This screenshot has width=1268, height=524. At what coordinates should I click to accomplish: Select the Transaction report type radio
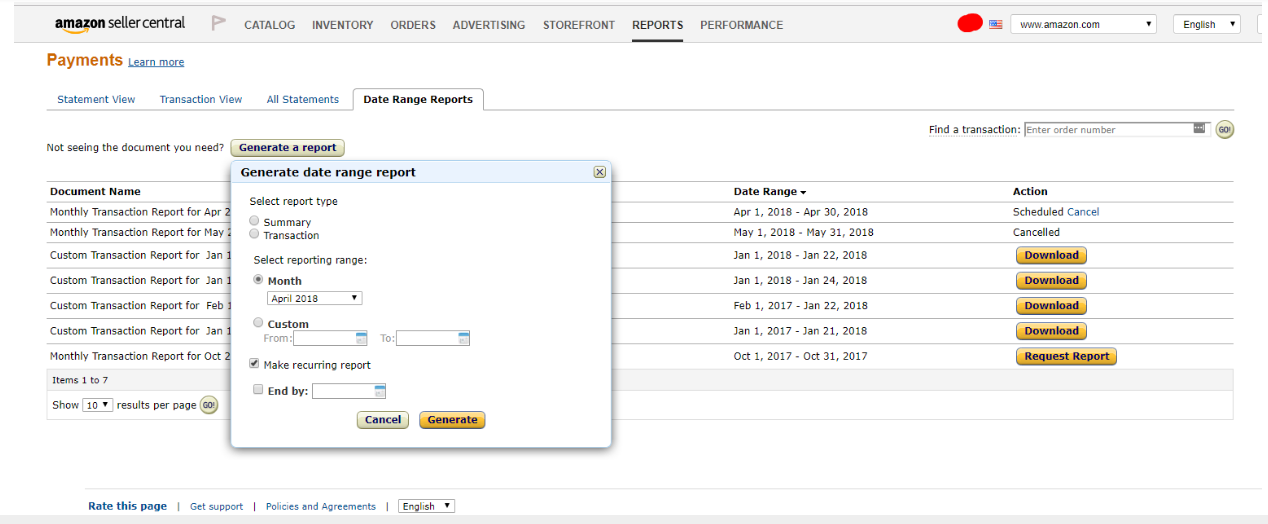tap(255, 234)
